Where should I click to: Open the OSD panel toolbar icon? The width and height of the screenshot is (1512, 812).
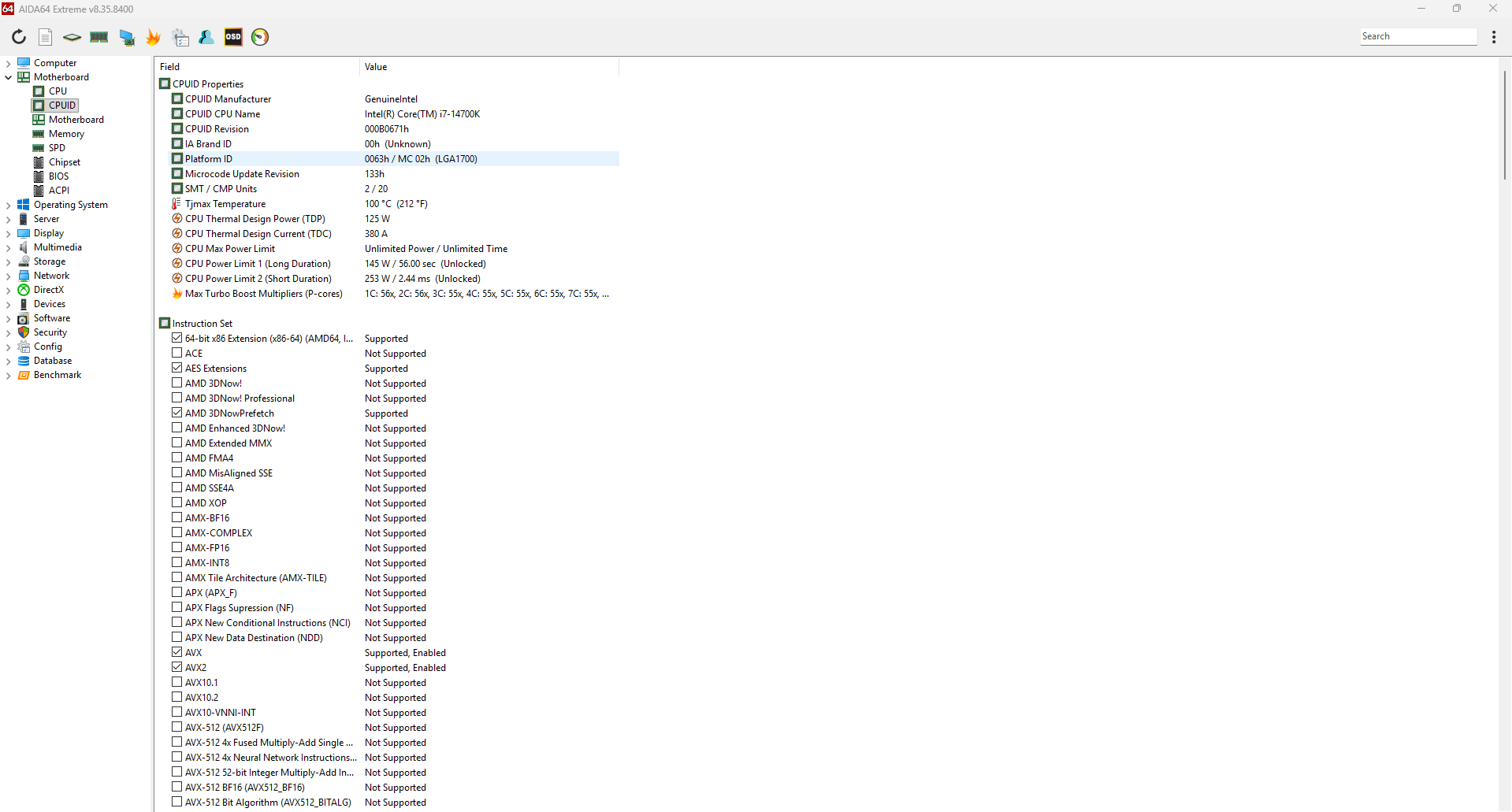point(233,37)
